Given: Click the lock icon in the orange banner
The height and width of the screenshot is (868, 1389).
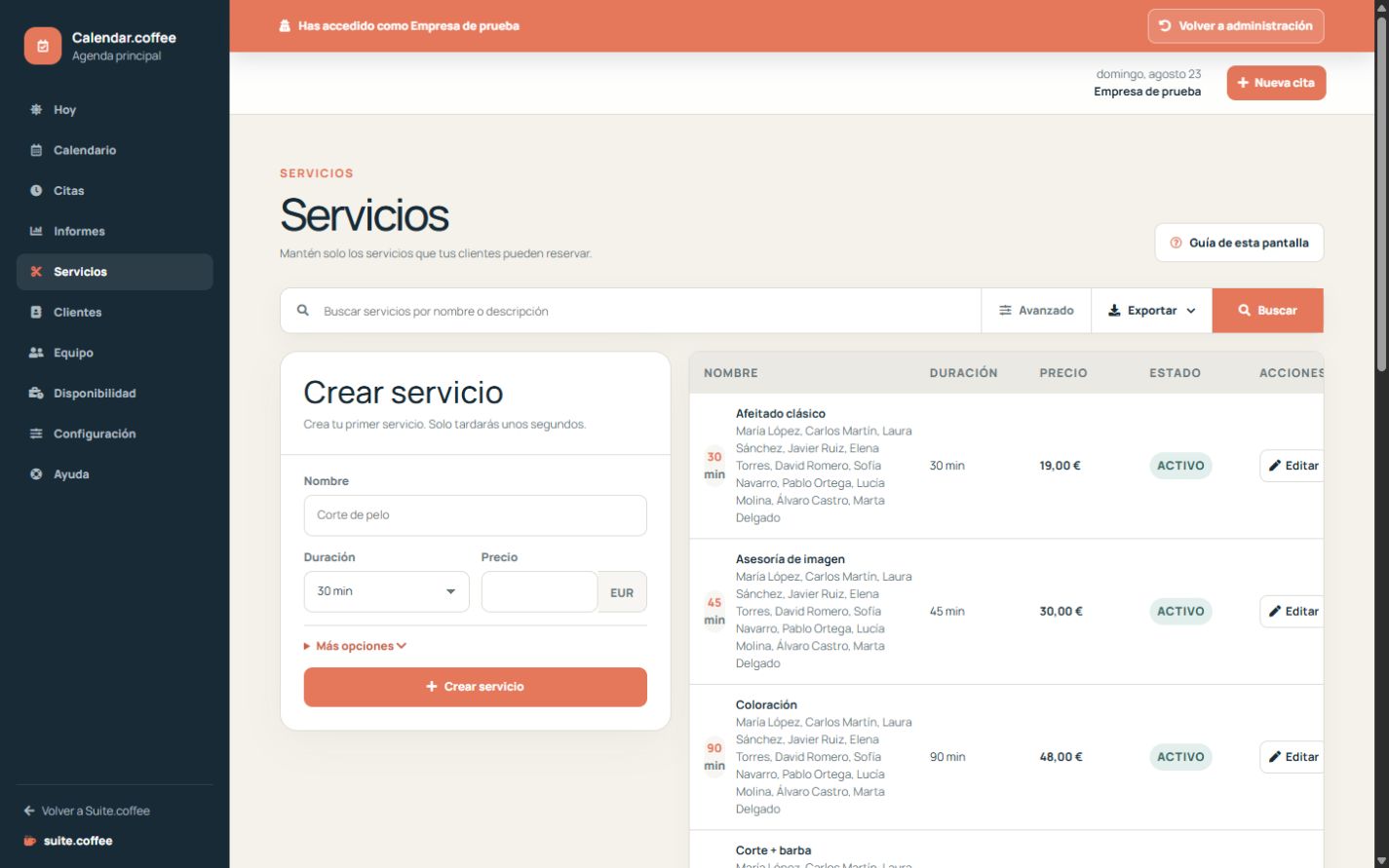Looking at the screenshot, I should [285, 26].
